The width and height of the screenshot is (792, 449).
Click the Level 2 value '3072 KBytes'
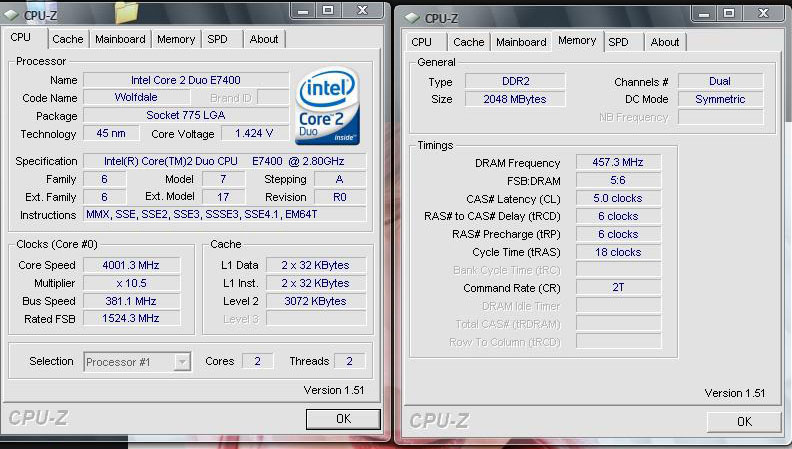[x=316, y=301]
